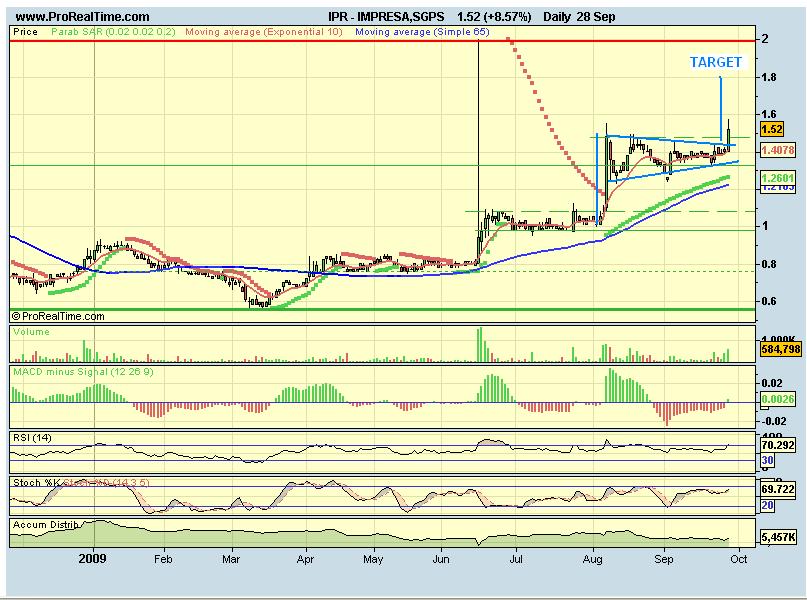The height and width of the screenshot is (600, 807).
Task: Click the 2009 year label on time axis
Action: (x=93, y=559)
